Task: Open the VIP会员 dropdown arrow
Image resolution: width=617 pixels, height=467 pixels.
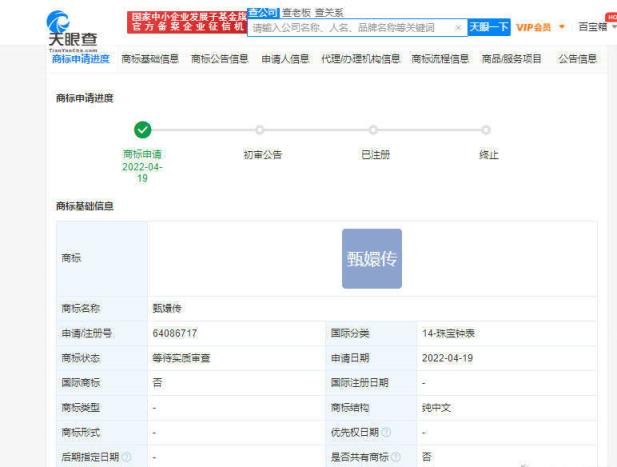Action: (x=562, y=27)
